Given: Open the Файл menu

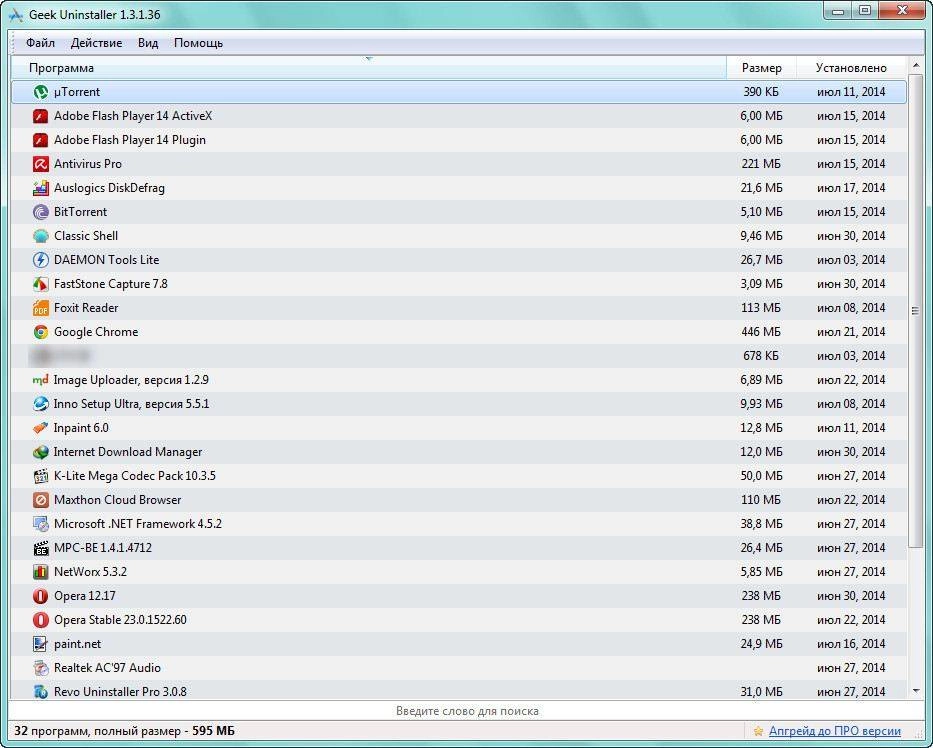Looking at the screenshot, I should 40,43.
